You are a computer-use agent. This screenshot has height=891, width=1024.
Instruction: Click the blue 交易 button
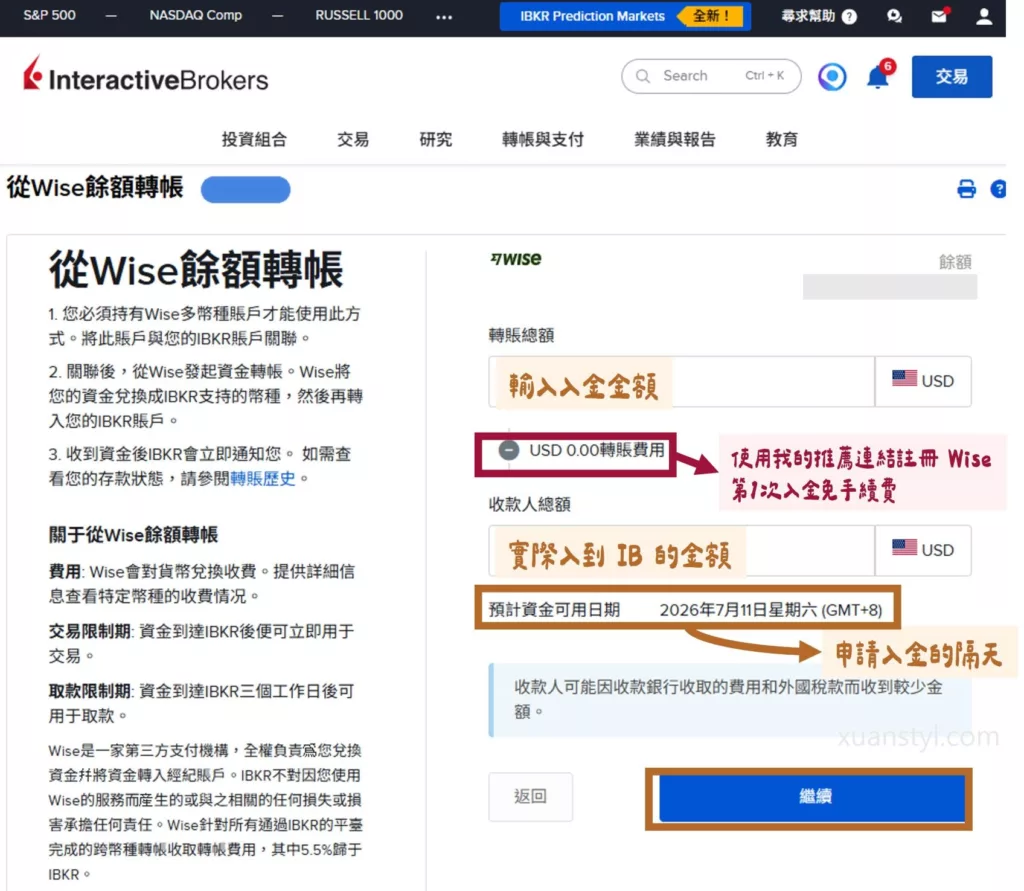point(952,76)
